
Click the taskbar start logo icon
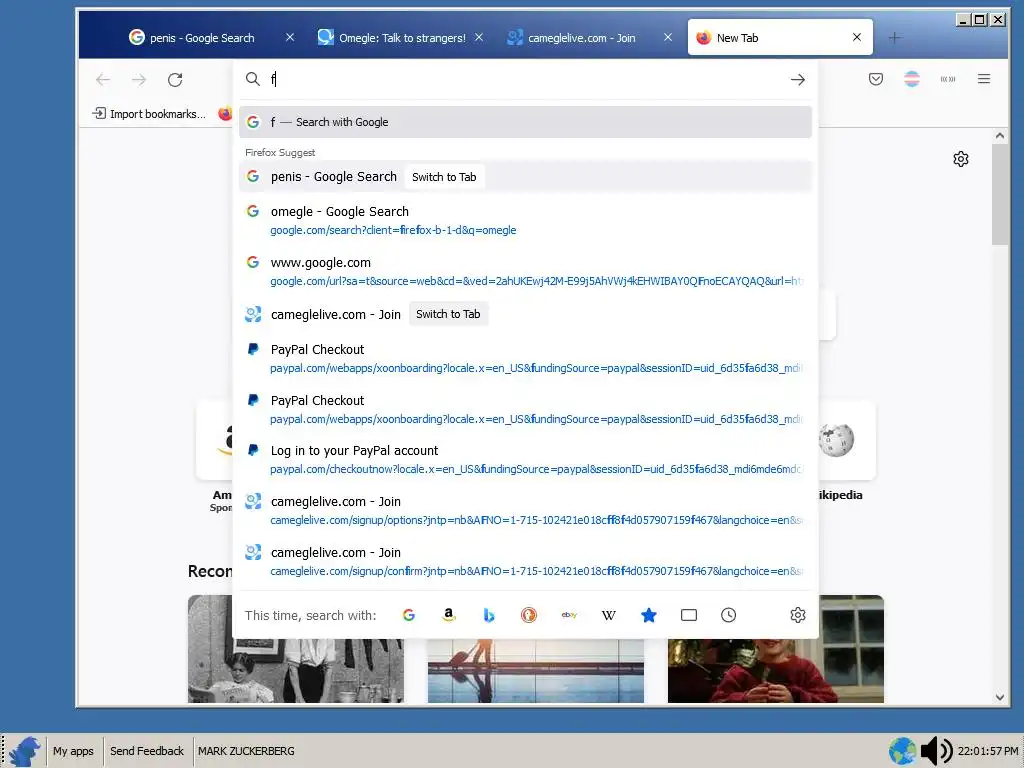pyautogui.click(x=24, y=751)
